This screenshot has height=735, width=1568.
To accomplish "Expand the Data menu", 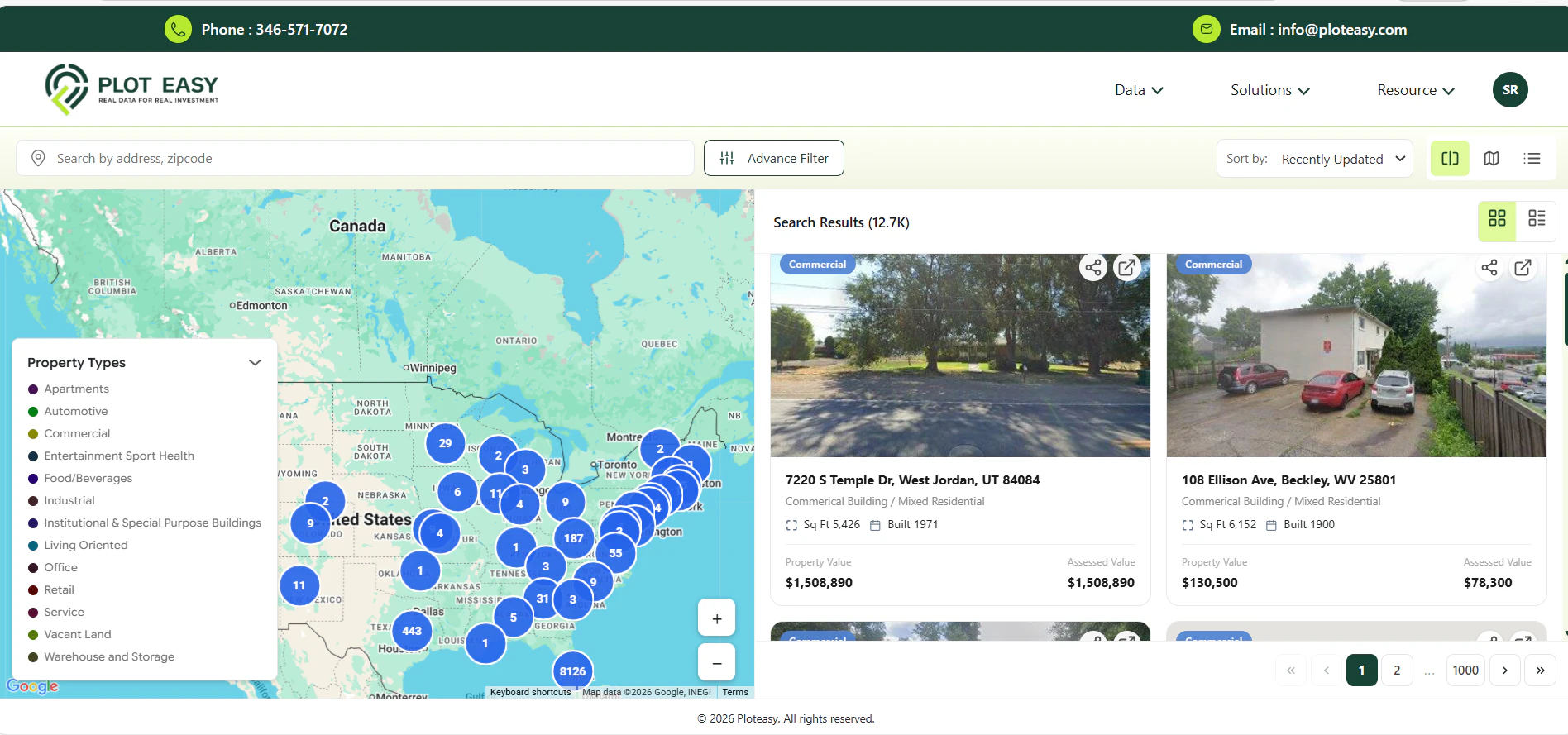I will pyautogui.click(x=1139, y=90).
